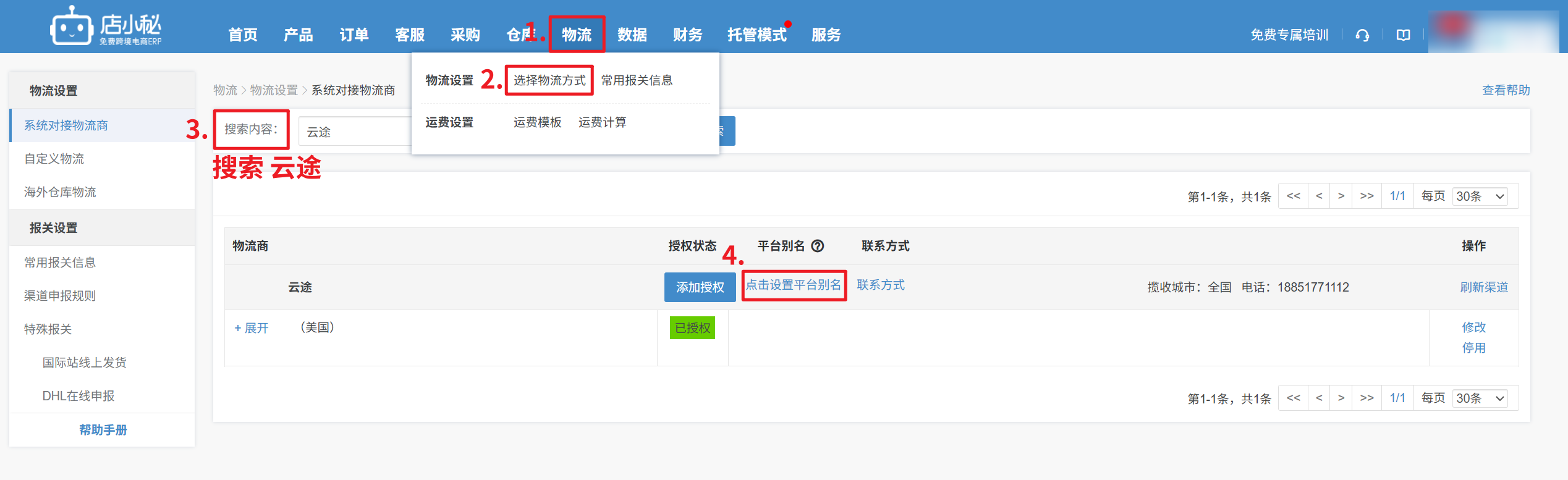1568x480 pixels.
Task: Click 点击设置平台别名 link
Action: coord(794,285)
